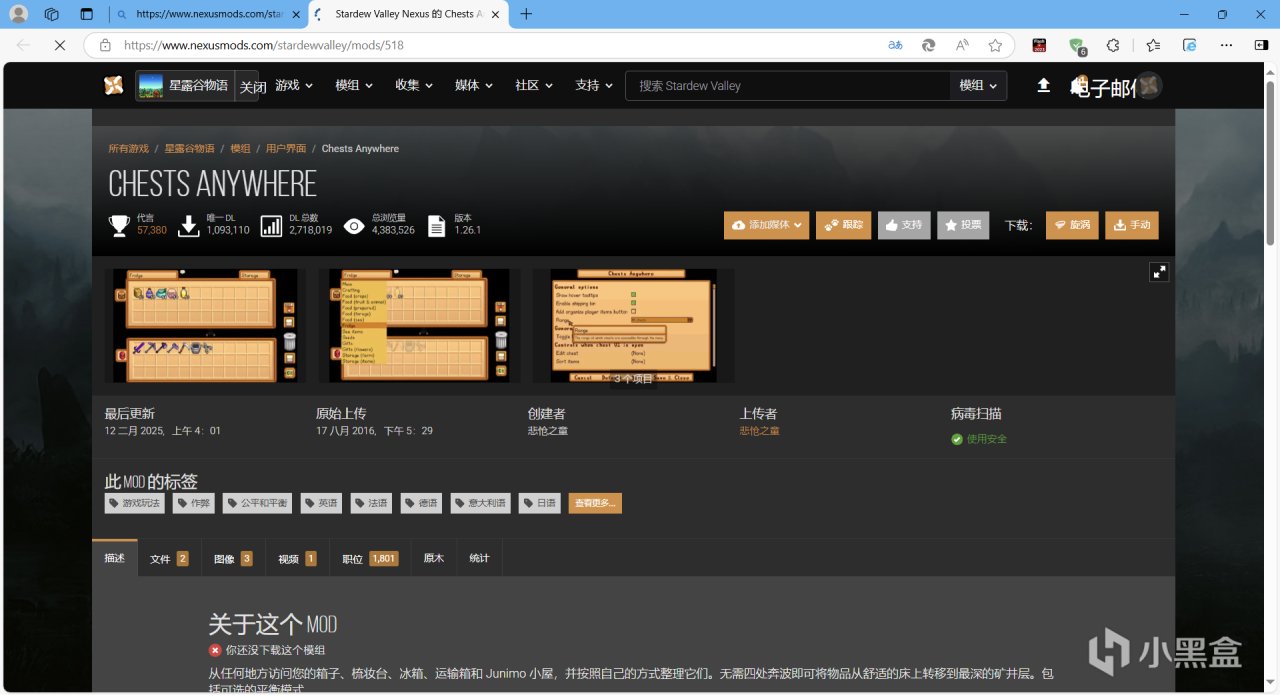Image resolution: width=1280 pixels, height=695 pixels.
Task: Switch to the 统计 tab
Action: [x=480, y=558]
